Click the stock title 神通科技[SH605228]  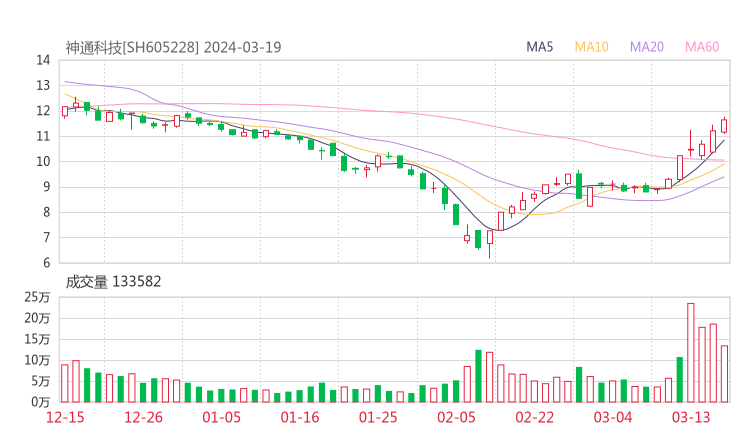[x=132, y=47]
